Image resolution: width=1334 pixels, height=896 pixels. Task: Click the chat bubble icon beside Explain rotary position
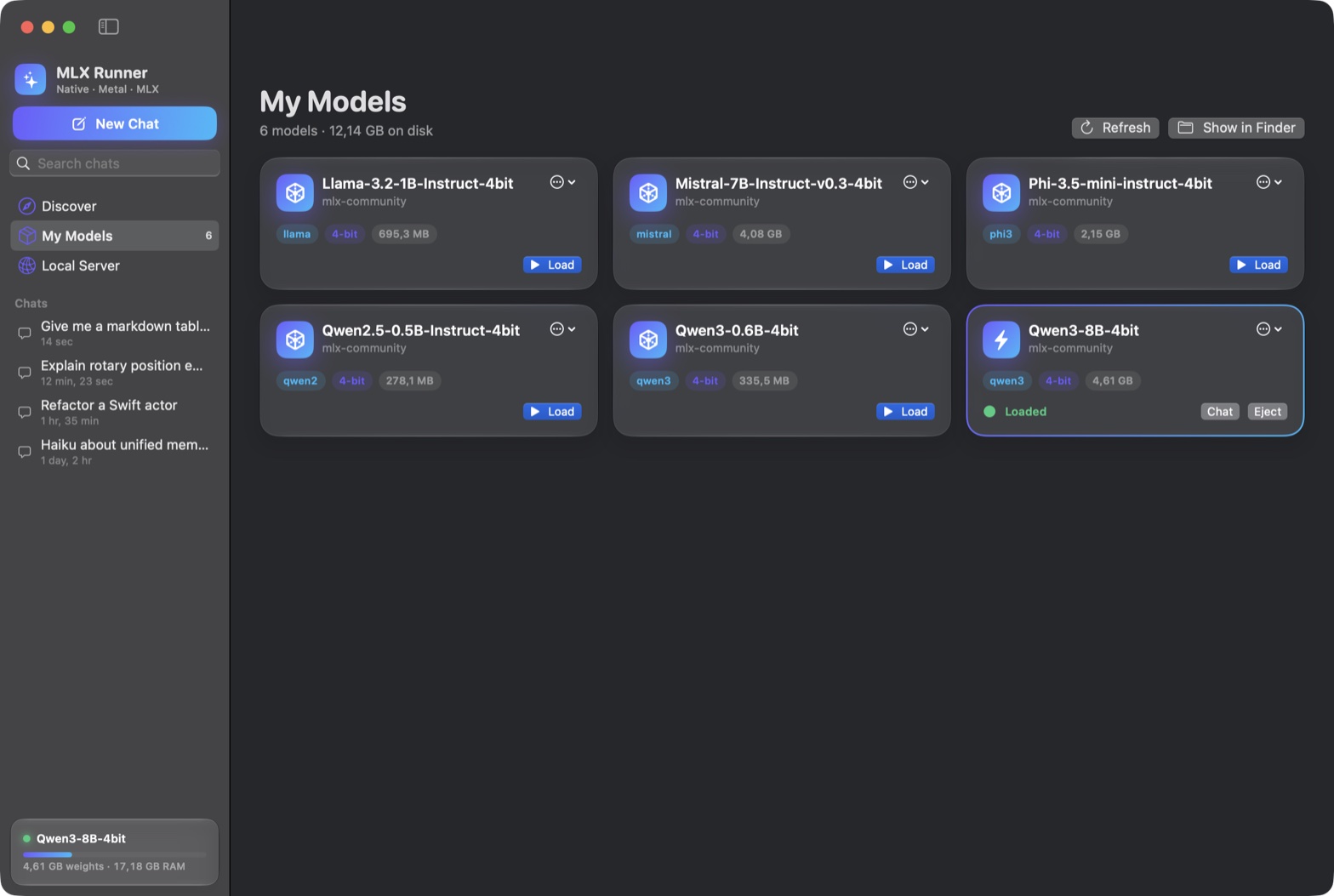[25, 373]
